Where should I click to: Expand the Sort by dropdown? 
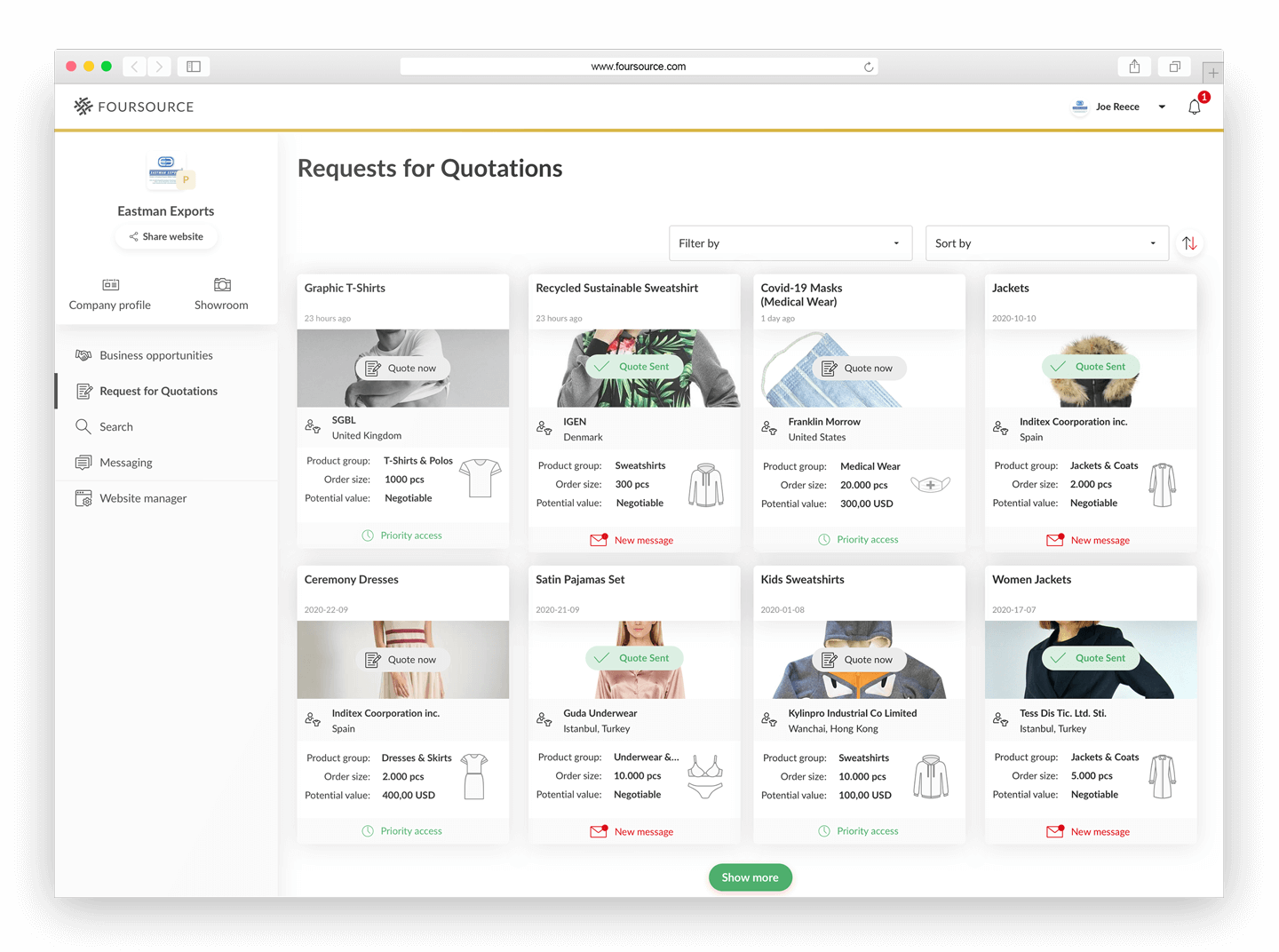(x=1045, y=243)
